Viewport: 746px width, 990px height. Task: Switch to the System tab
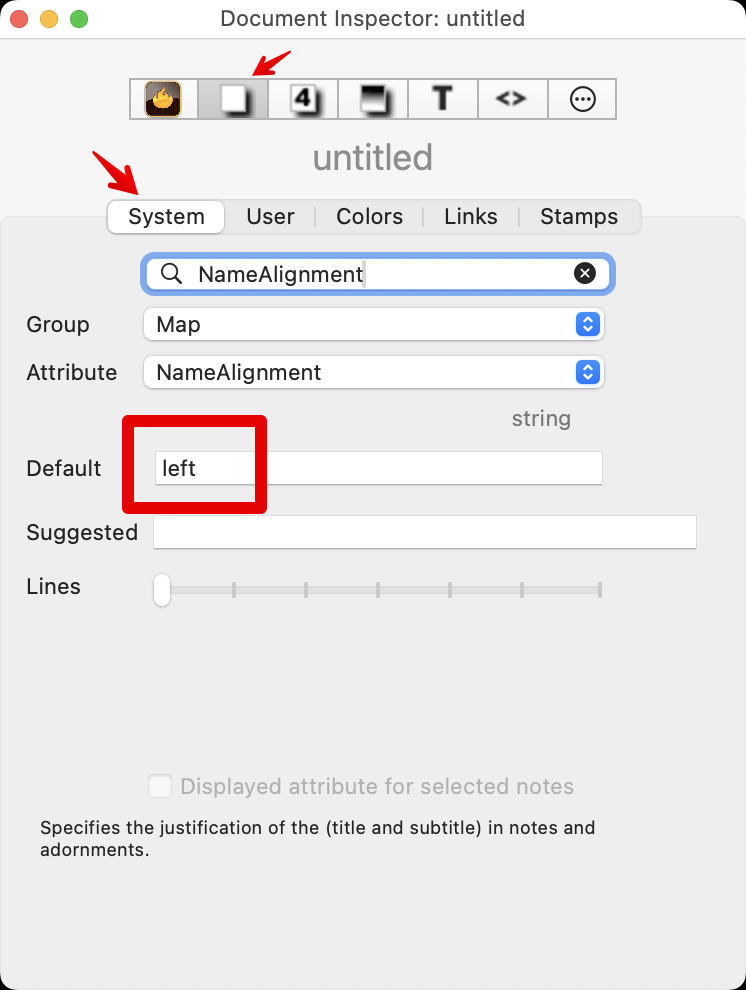[166, 216]
